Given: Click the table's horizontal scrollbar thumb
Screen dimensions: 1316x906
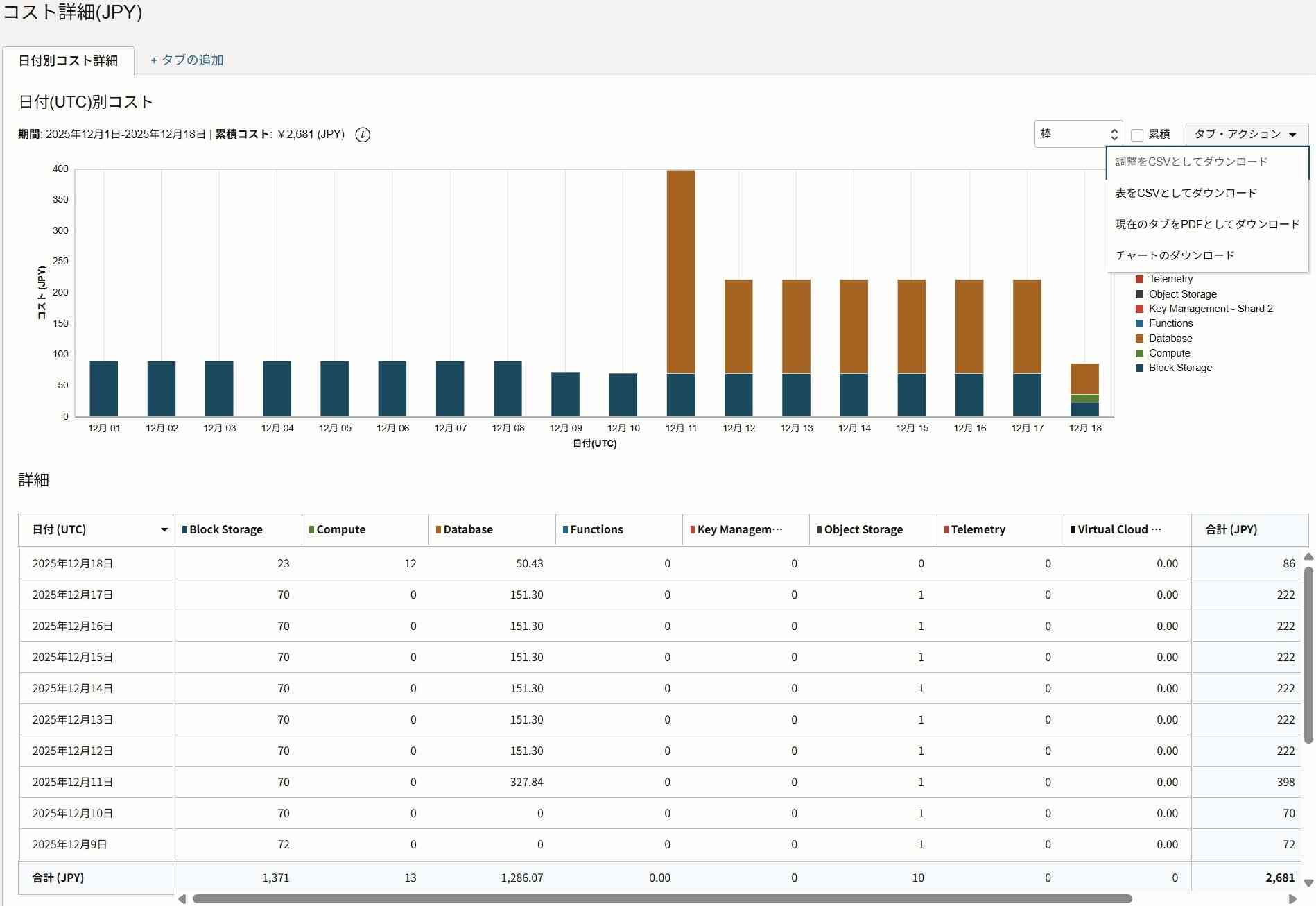Looking at the screenshot, I should [x=661, y=899].
